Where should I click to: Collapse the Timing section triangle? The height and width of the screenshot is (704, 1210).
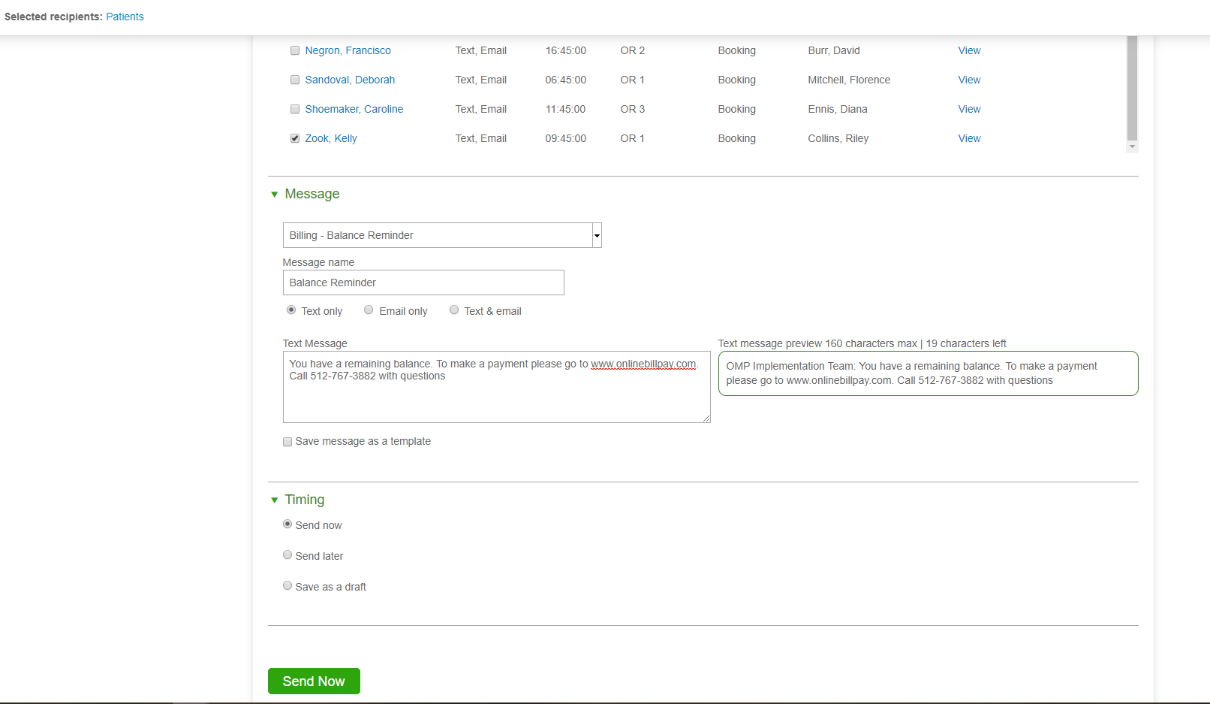click(x=274, y=500)
